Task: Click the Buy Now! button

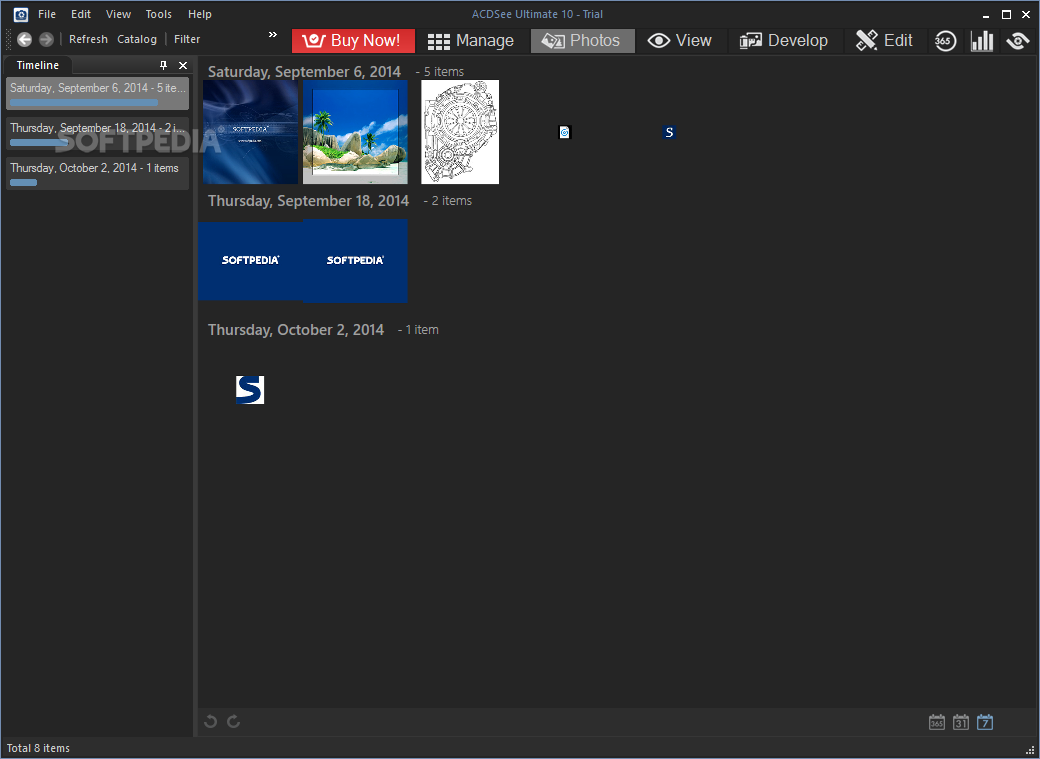Action: pos(354,40)
